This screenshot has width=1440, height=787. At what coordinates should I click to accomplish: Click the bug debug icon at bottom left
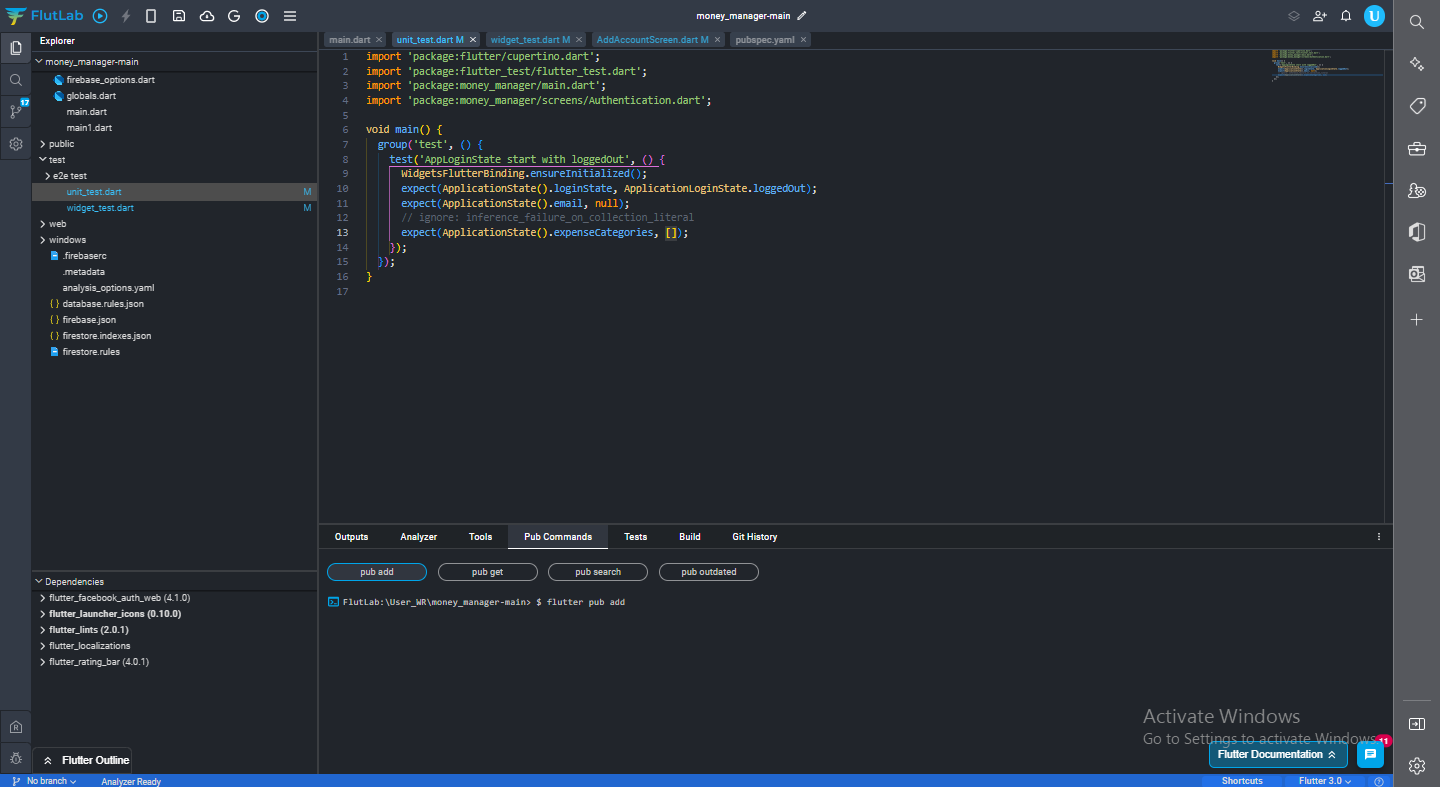pos(16,759)
